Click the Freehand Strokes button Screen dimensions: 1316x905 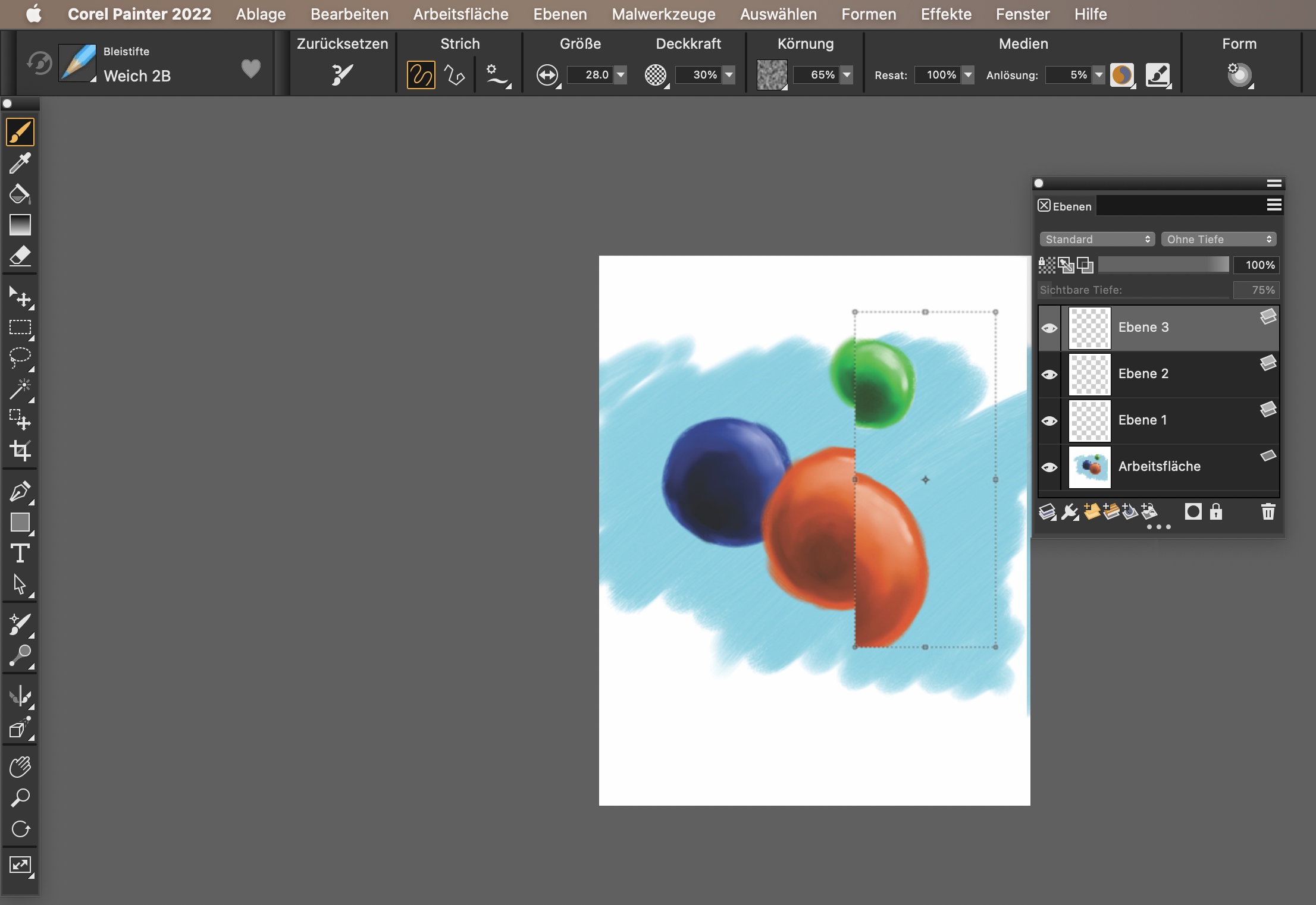pos(421,75)
